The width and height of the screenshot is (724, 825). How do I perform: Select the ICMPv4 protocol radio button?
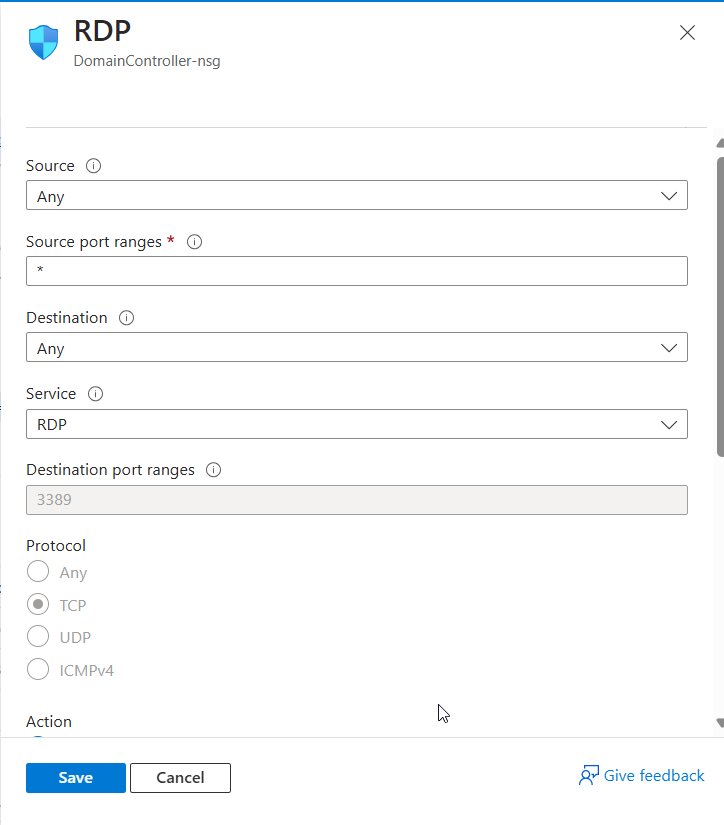[x=38, y=669]
